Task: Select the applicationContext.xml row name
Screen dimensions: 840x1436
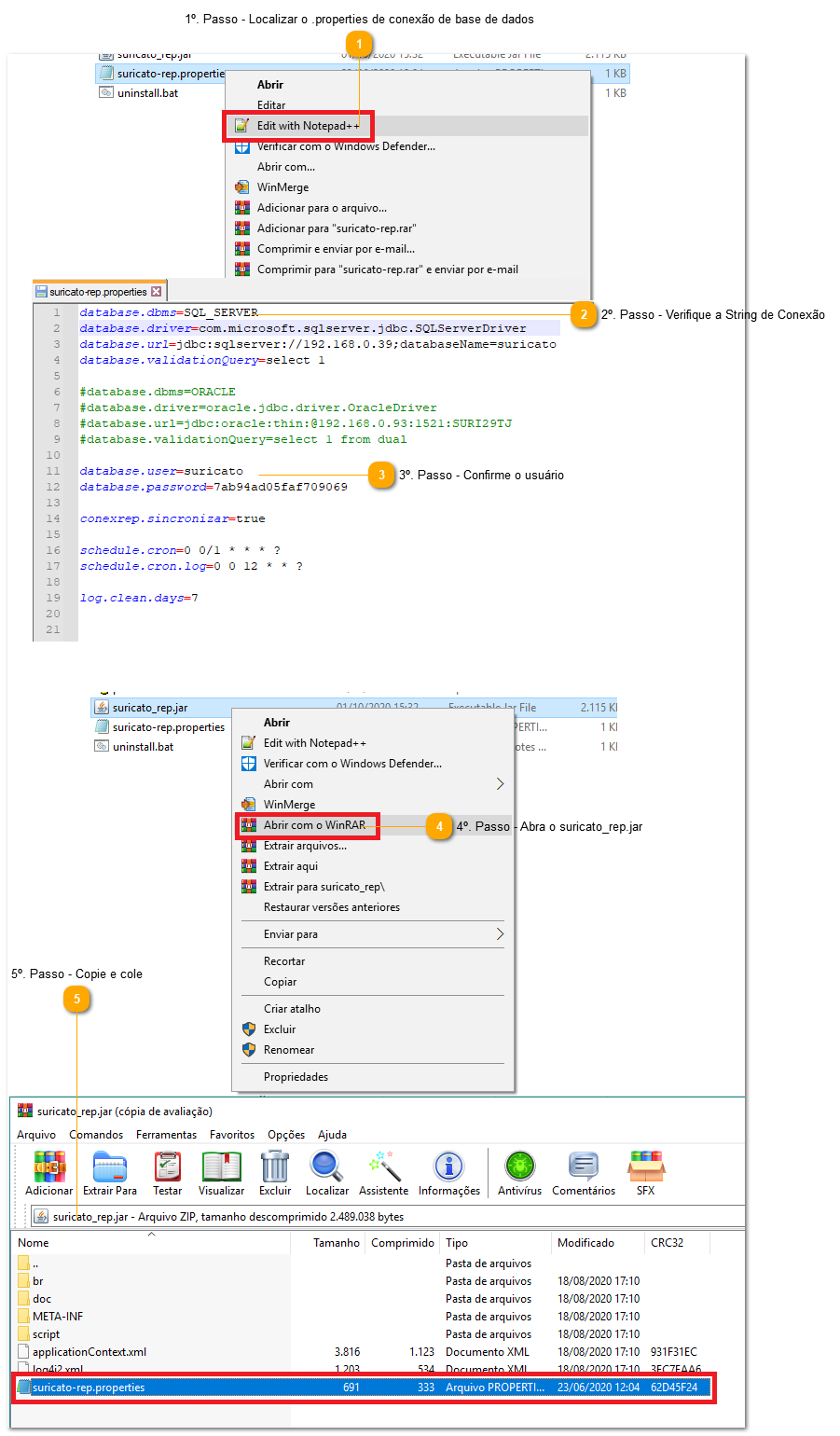Action: pos(89,1352)
